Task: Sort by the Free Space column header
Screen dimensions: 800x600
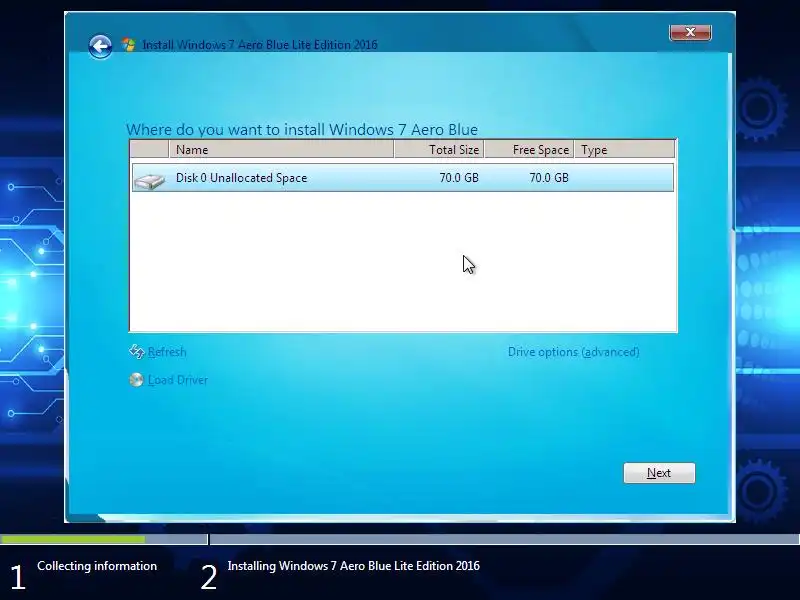Action: click(529, 149)
